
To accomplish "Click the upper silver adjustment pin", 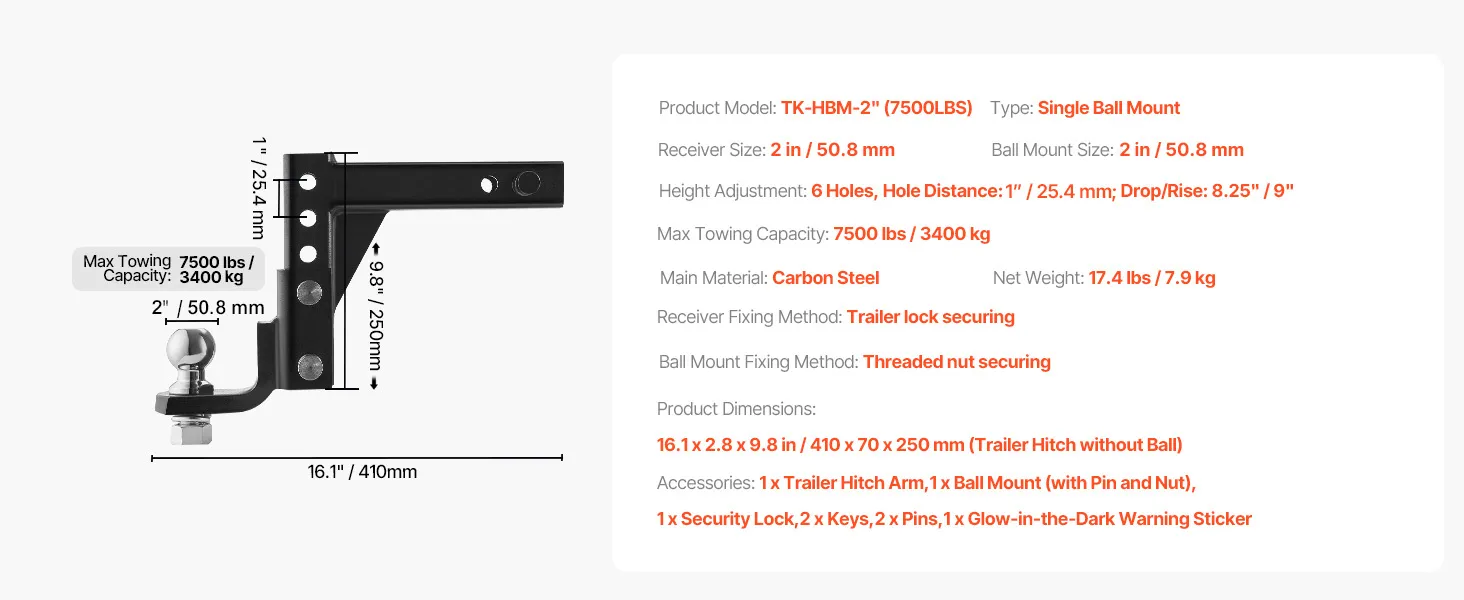I will [309, 292].
